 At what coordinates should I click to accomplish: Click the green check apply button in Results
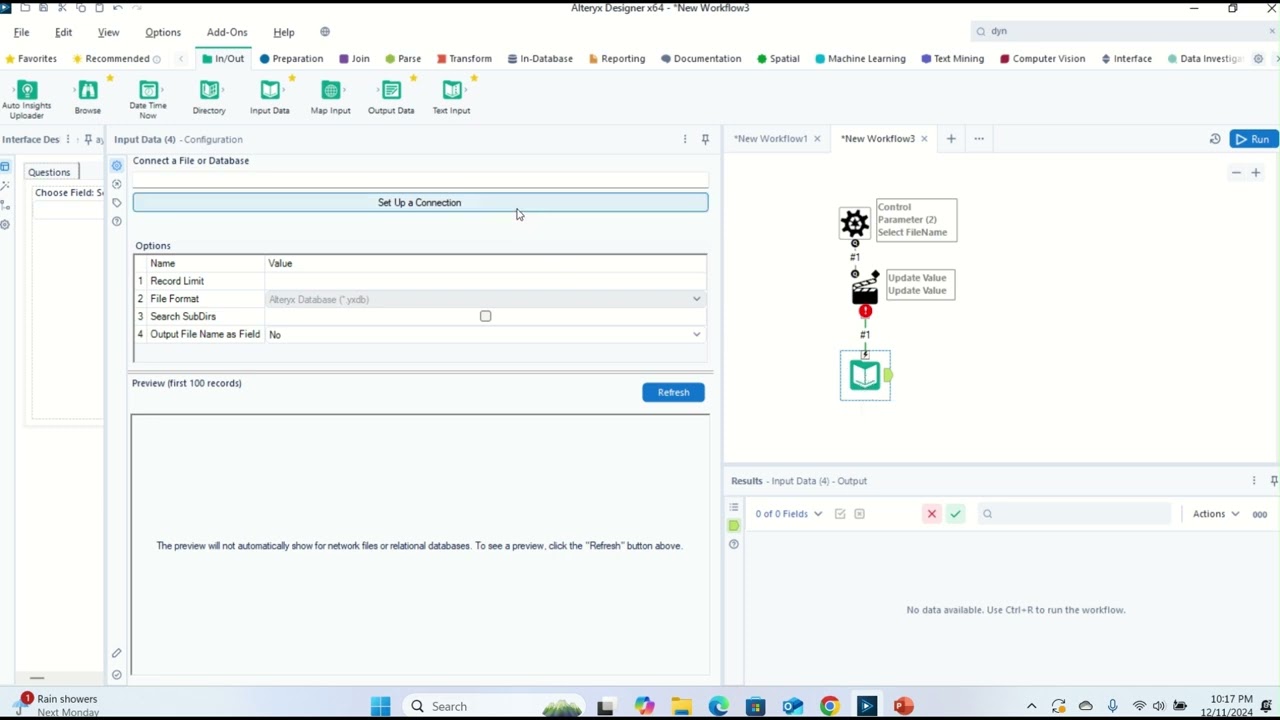[x=956, y=514]
